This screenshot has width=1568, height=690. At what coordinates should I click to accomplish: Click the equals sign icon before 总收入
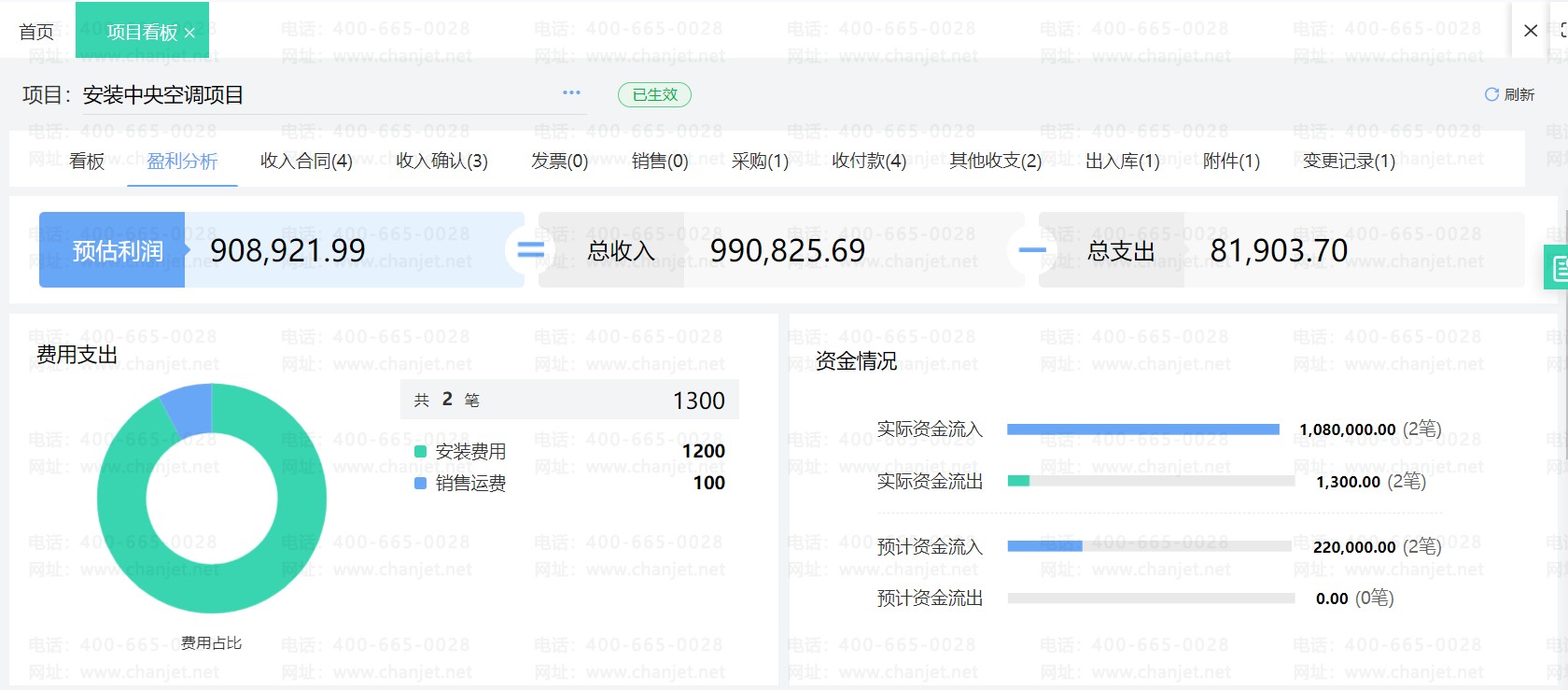point(530,250)
